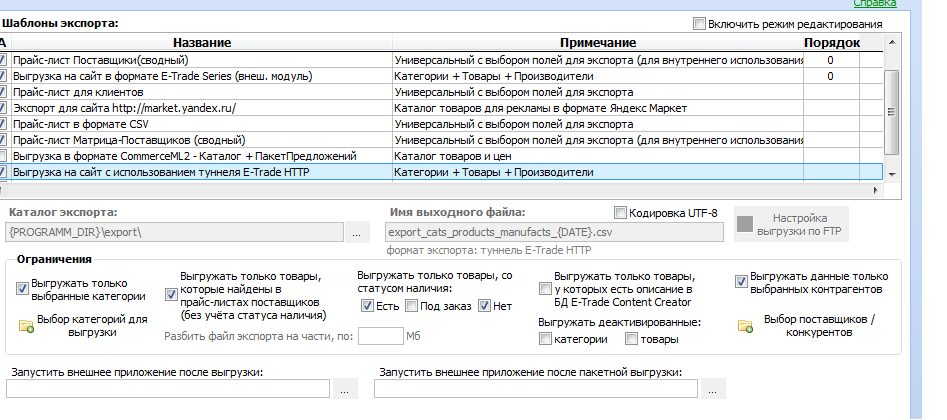This screenshot has width=947, height=420.
Task: Select 'Выгрузка на сайт с использованием туннеля E-Trade HTTP' row
Action: (x=441, y=172)
